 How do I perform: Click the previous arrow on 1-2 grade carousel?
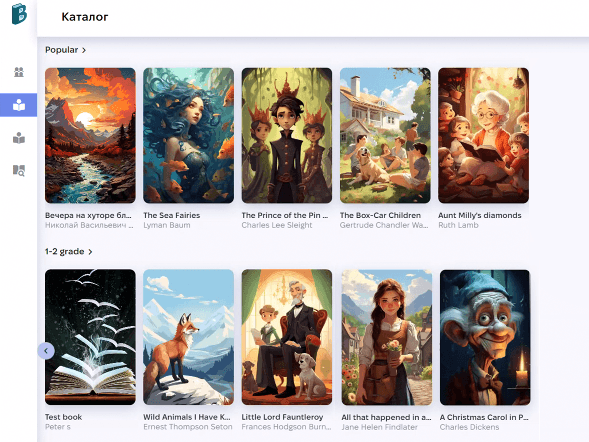[x=46, y=351]
